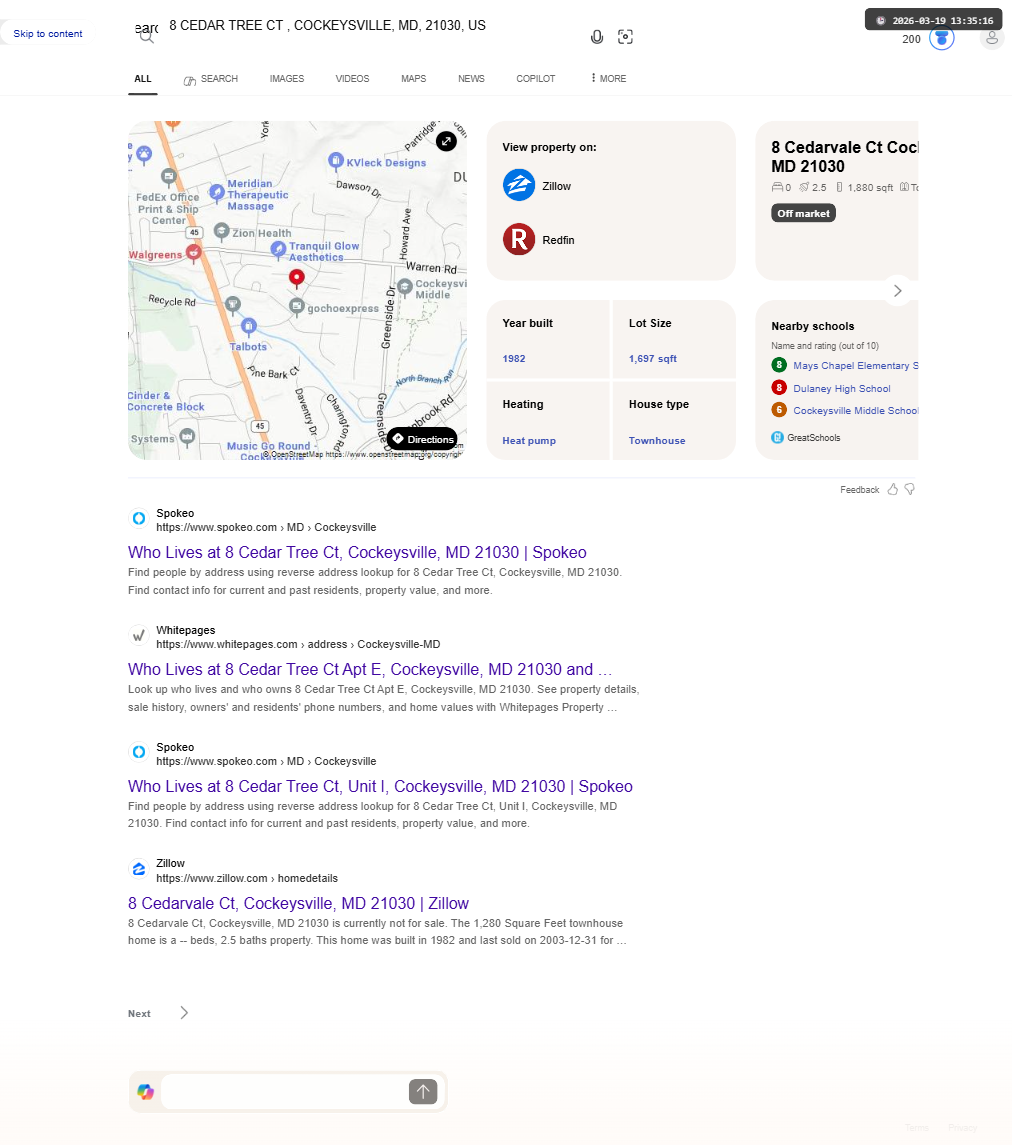1012x1145 pixels.
Task: Open Redfin logo icon in property panel
Action: 518,240
